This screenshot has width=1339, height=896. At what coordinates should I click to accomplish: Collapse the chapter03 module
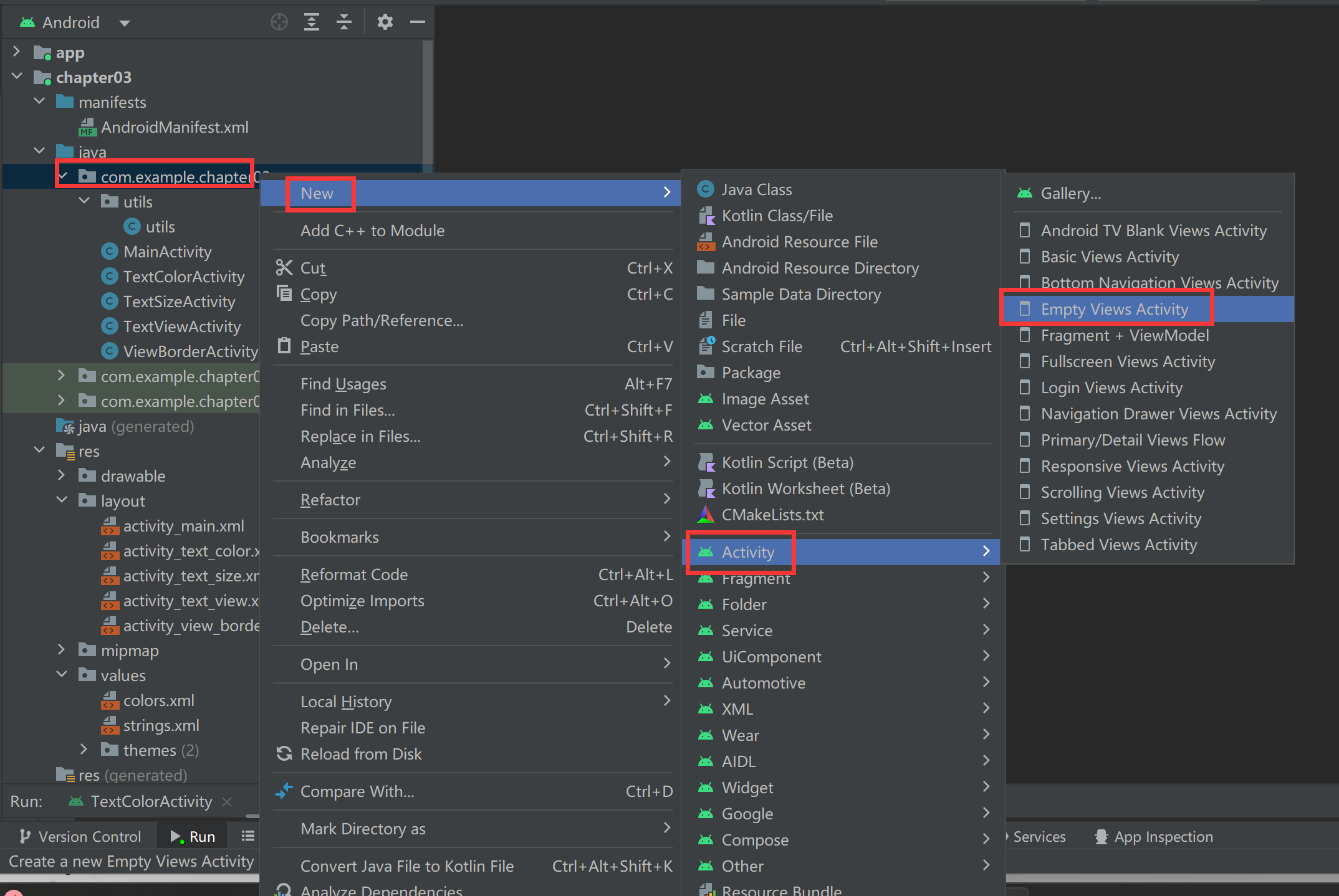point(17,77)
